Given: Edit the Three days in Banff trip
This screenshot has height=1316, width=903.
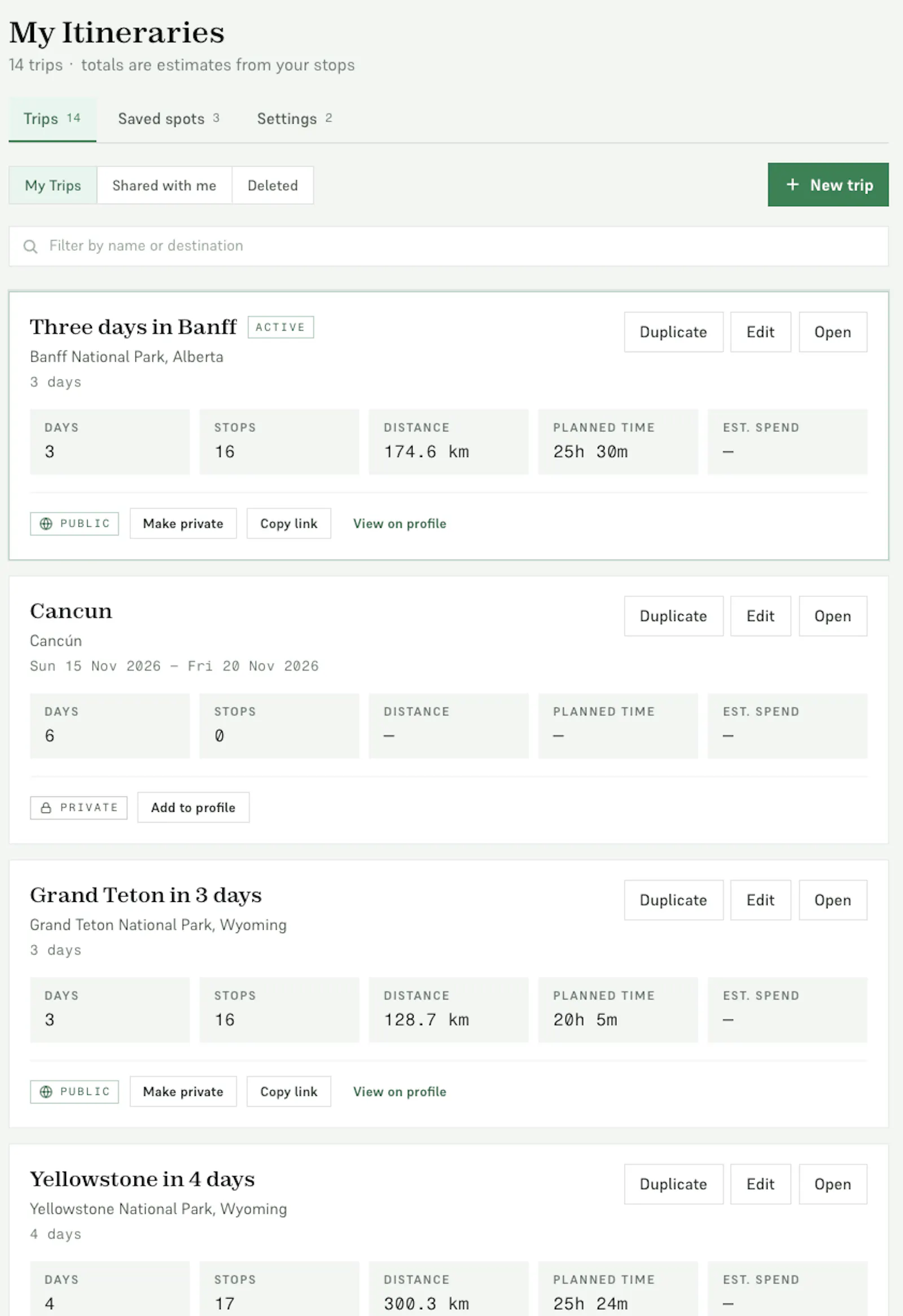Looking at the screenshot, I should pyautogui.click(x=760, y=332).
